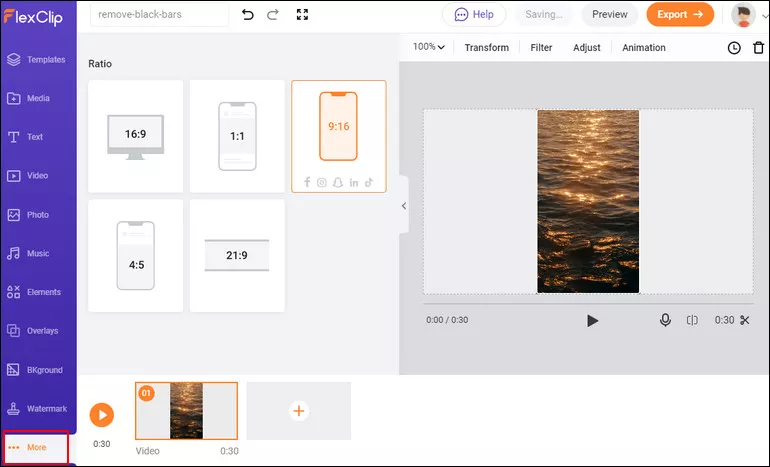Undo the last action
The image size is (770, 467).
pyautogui.click(x=248, y=15)
